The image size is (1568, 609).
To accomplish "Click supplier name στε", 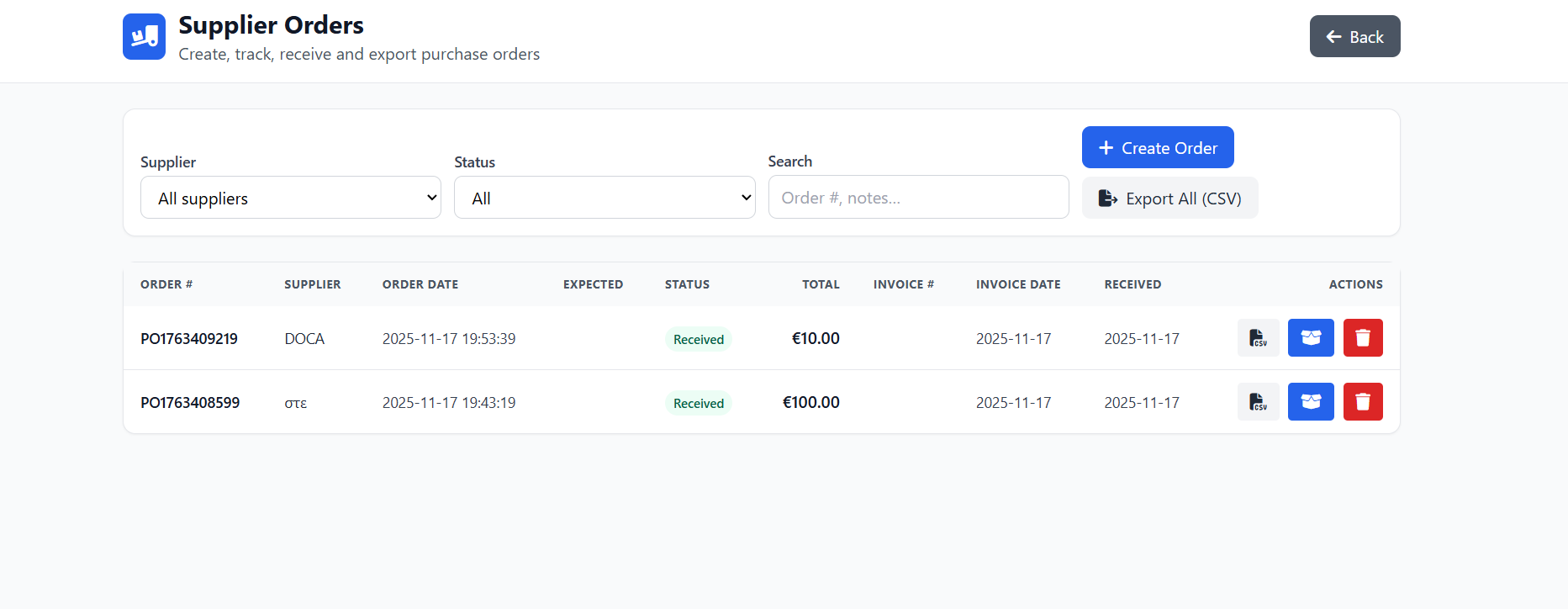I will pos(296,403).
